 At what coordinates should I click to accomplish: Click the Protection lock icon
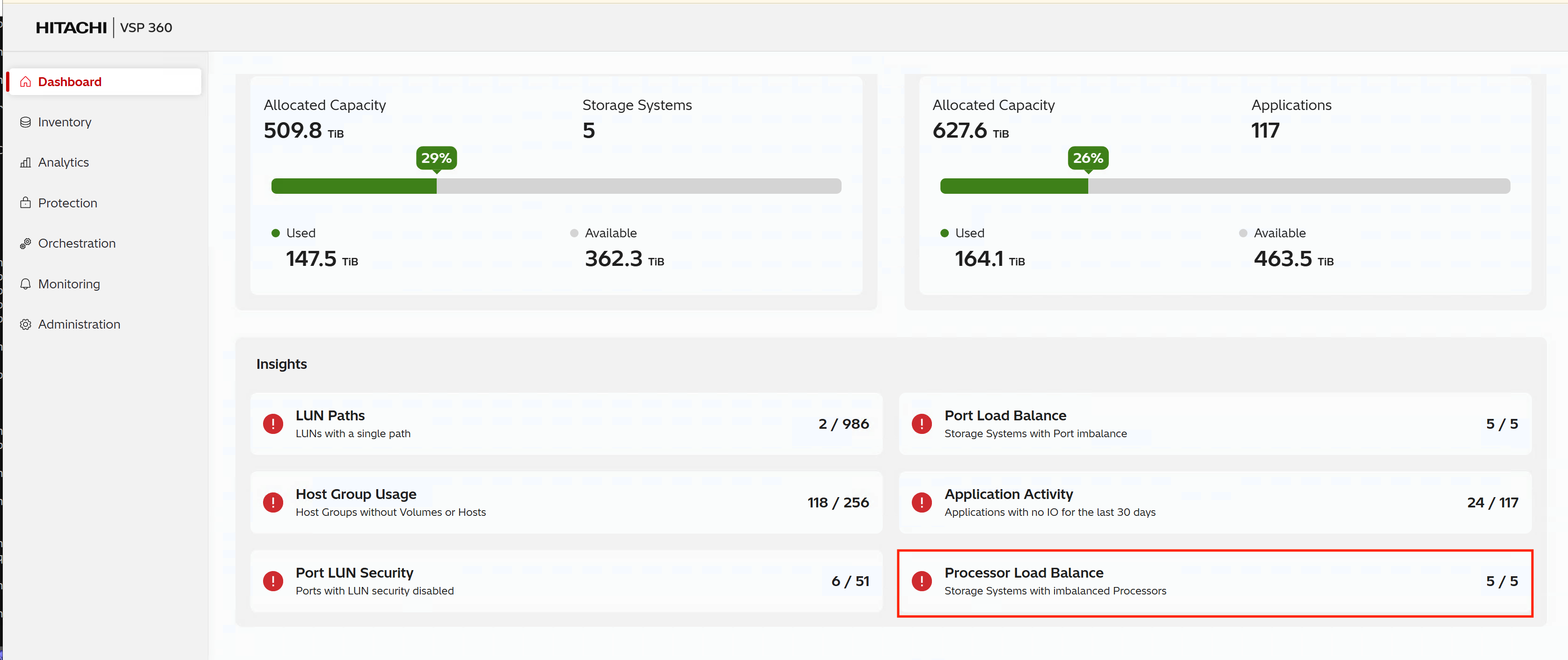click(x=26, y=203)
